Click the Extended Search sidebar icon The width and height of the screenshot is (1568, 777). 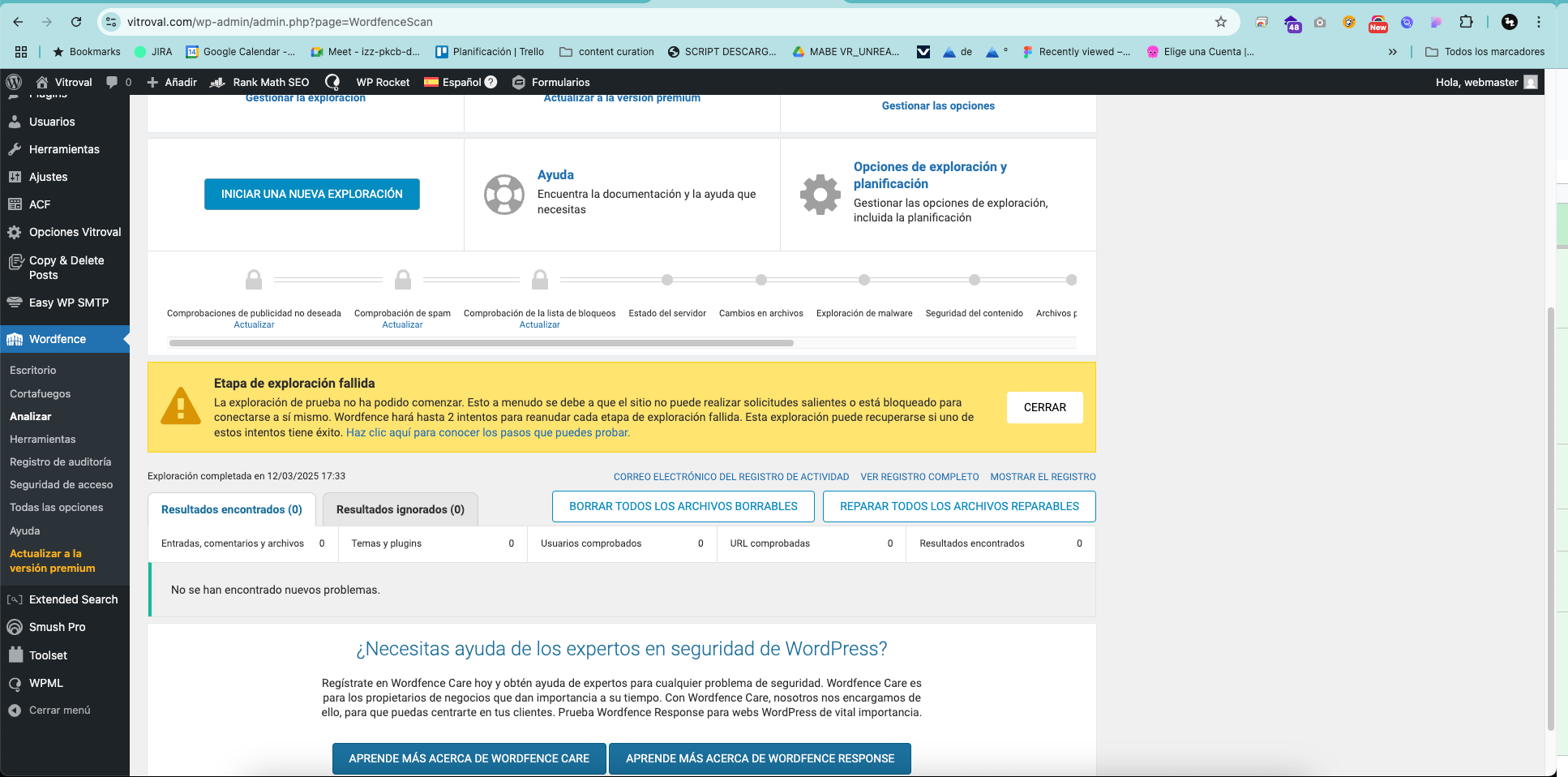pos(15,599)
